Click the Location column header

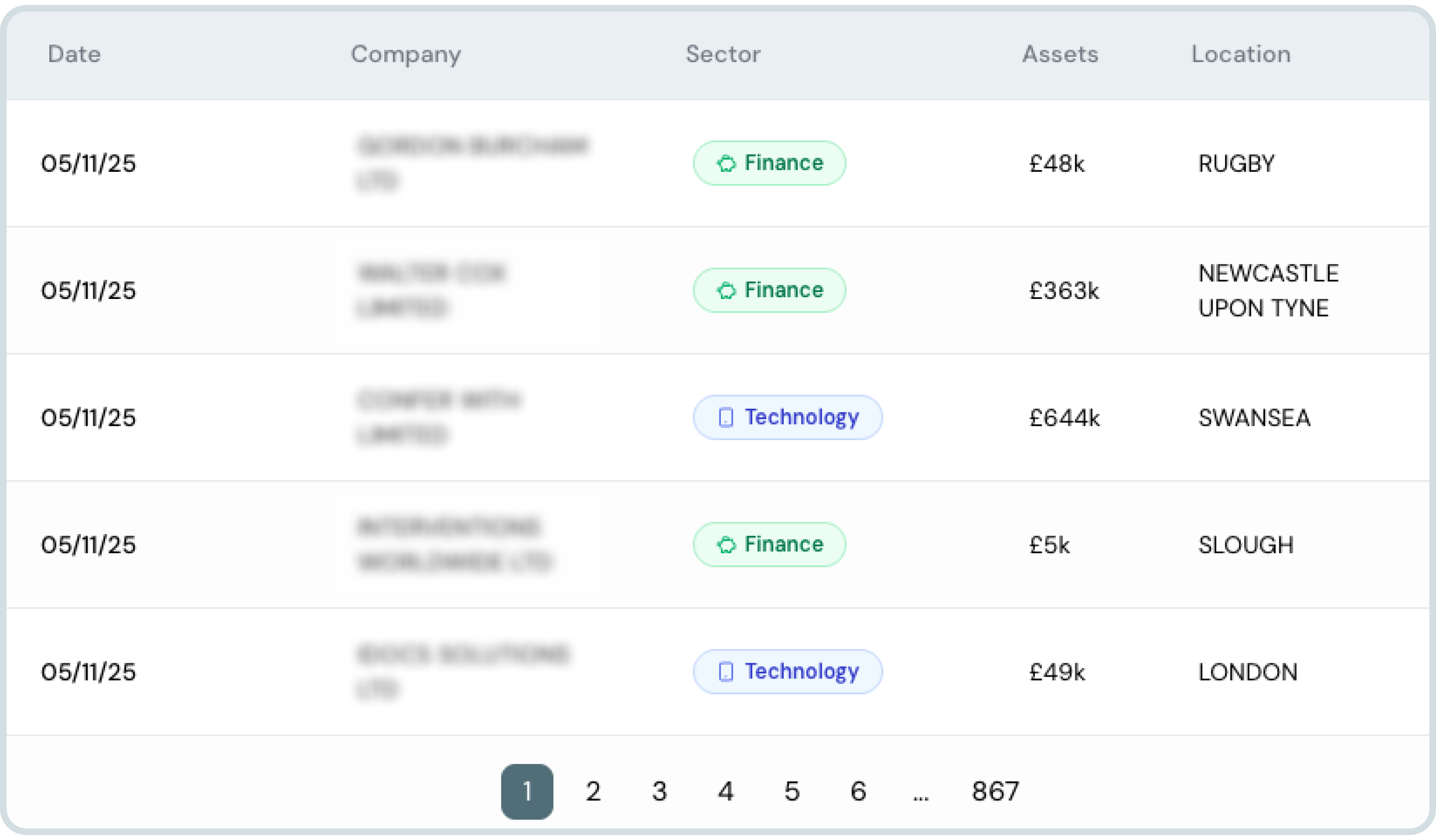[x=1240, y=54]
